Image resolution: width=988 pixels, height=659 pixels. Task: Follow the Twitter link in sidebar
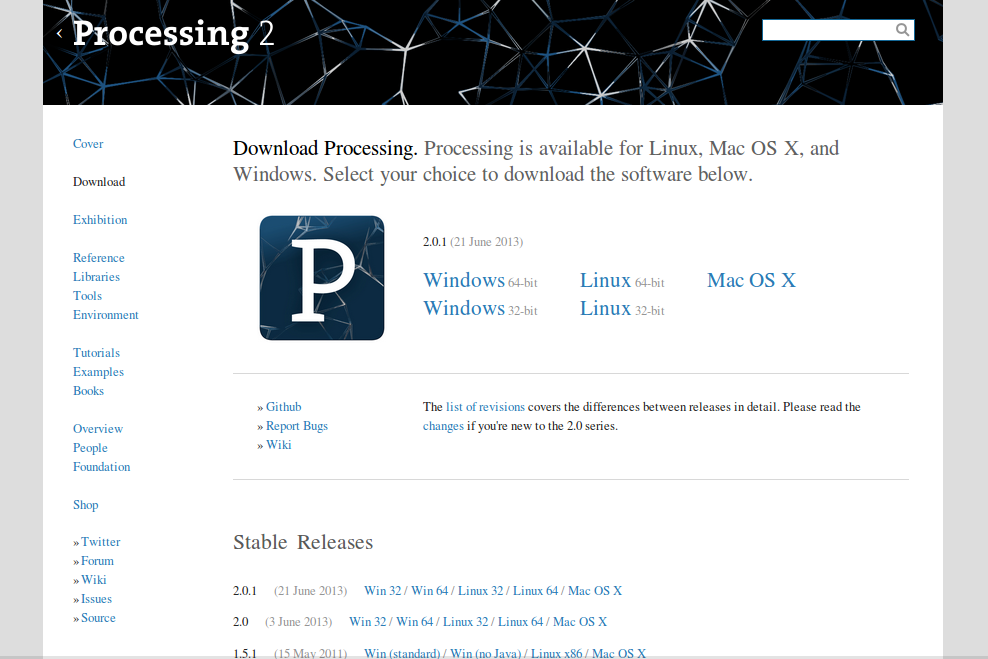coord(101,542)
